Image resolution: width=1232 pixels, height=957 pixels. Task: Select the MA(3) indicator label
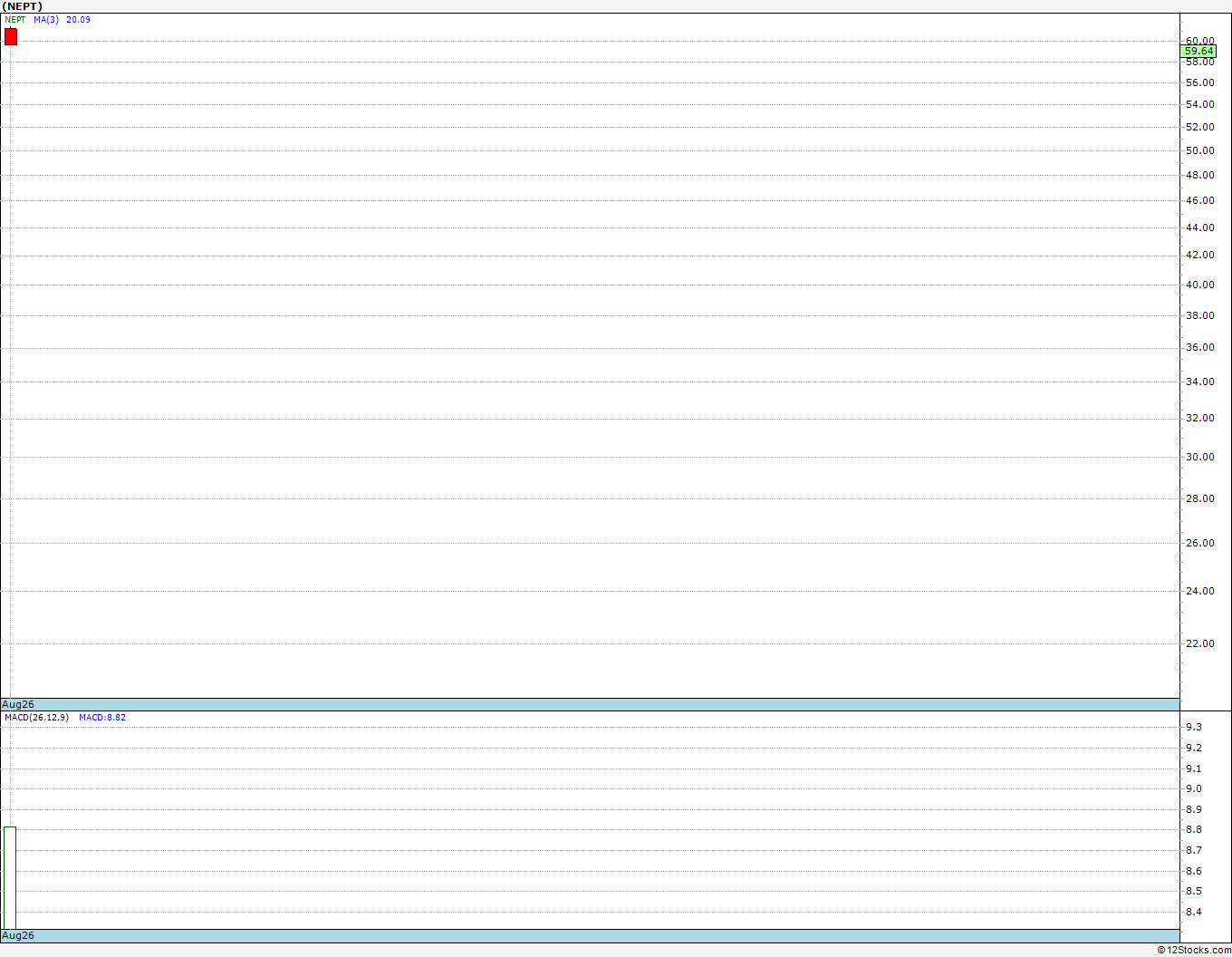point(46,20)
